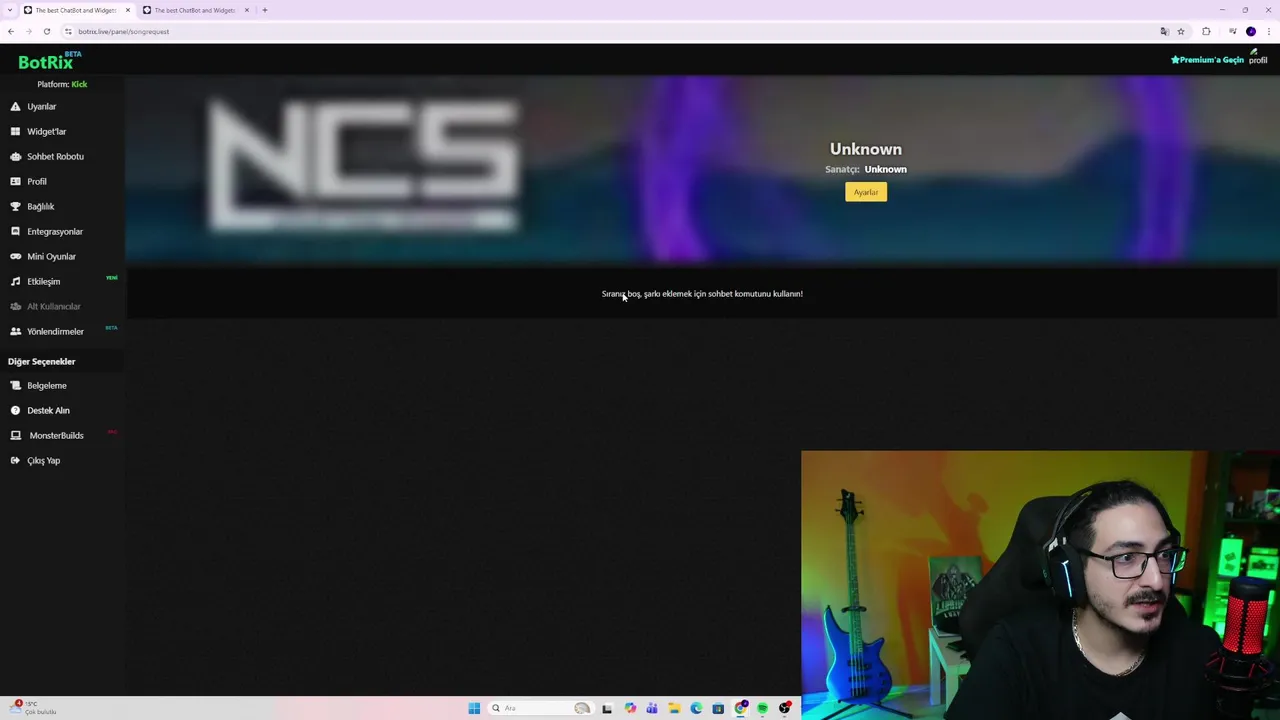
Task: Click the NCS album artwork
Action: 364,167
